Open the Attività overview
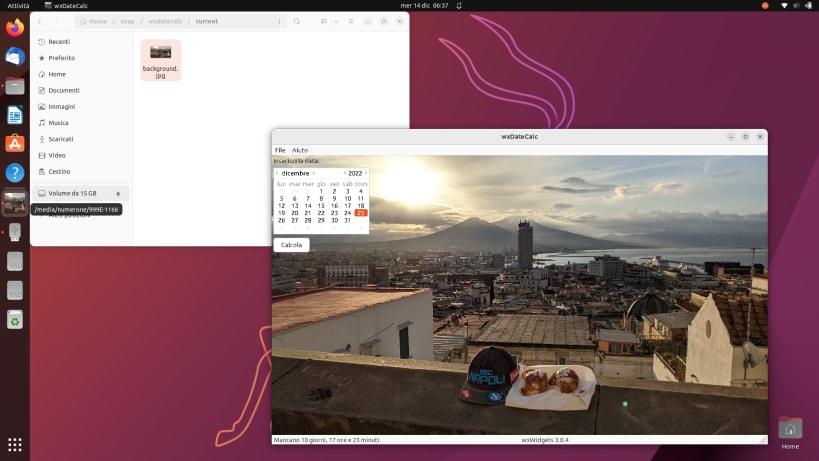Image resolution: width=819 pixels, height=461 pixels. point(18,6)
